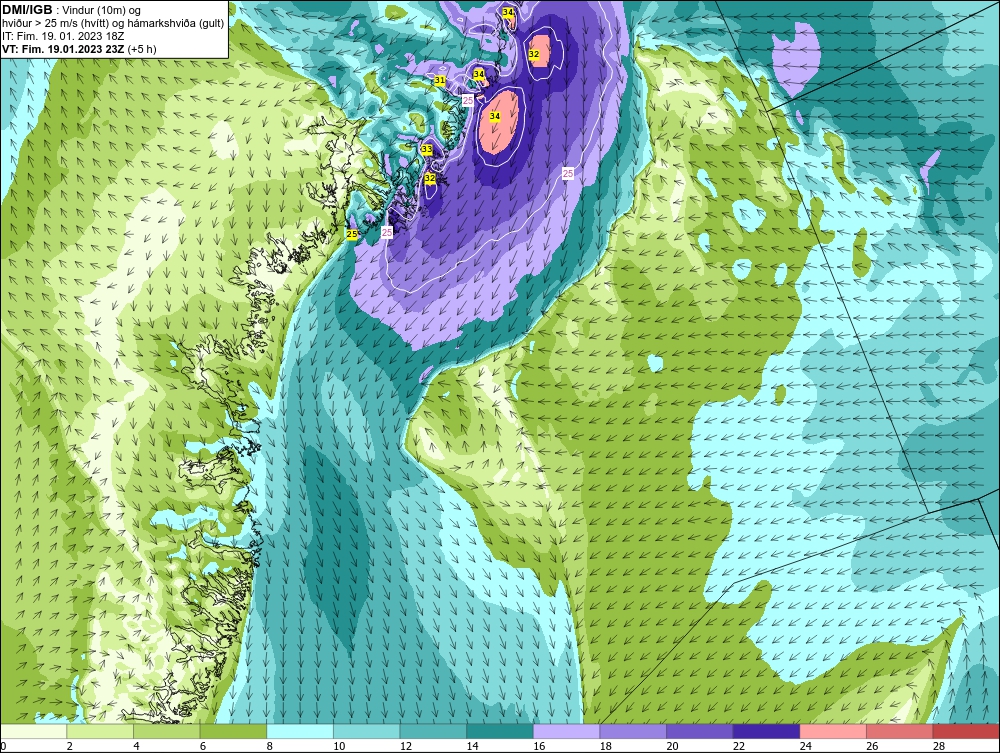Image resolution: width=1000 pixels, height=753 pixels.
Task: Click the 0–2 m/s pale yellow legend swatch
Action: [x=33, y=731]
